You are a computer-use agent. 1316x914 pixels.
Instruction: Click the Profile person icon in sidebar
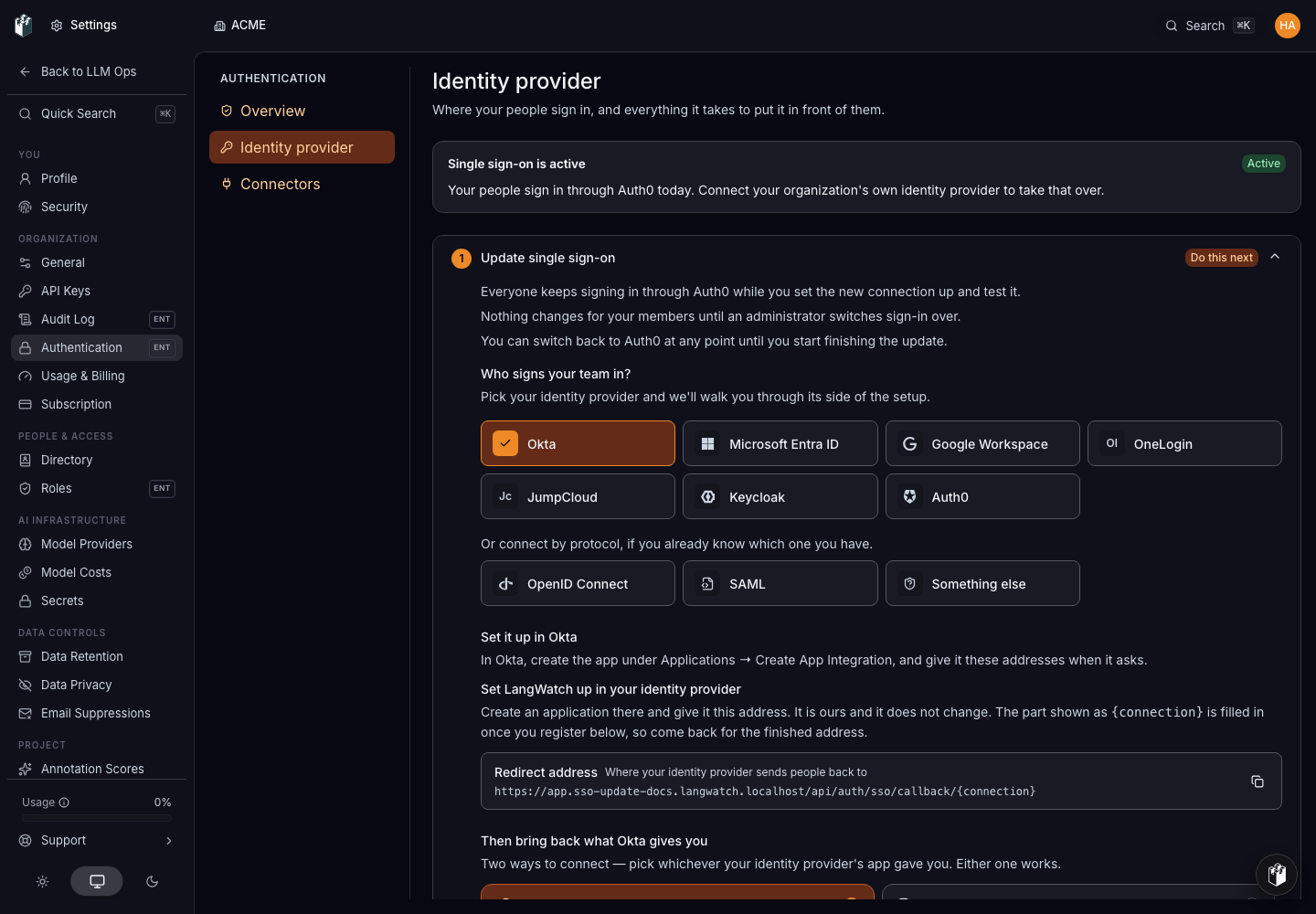(x=26, y=178)
